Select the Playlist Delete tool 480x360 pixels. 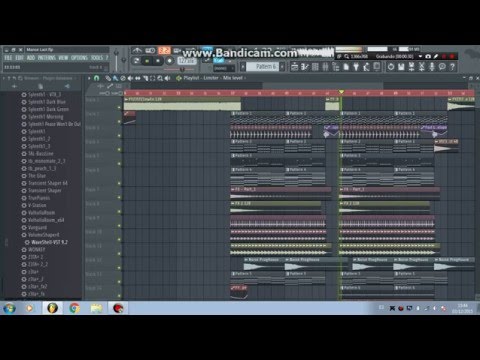[123, 78]
